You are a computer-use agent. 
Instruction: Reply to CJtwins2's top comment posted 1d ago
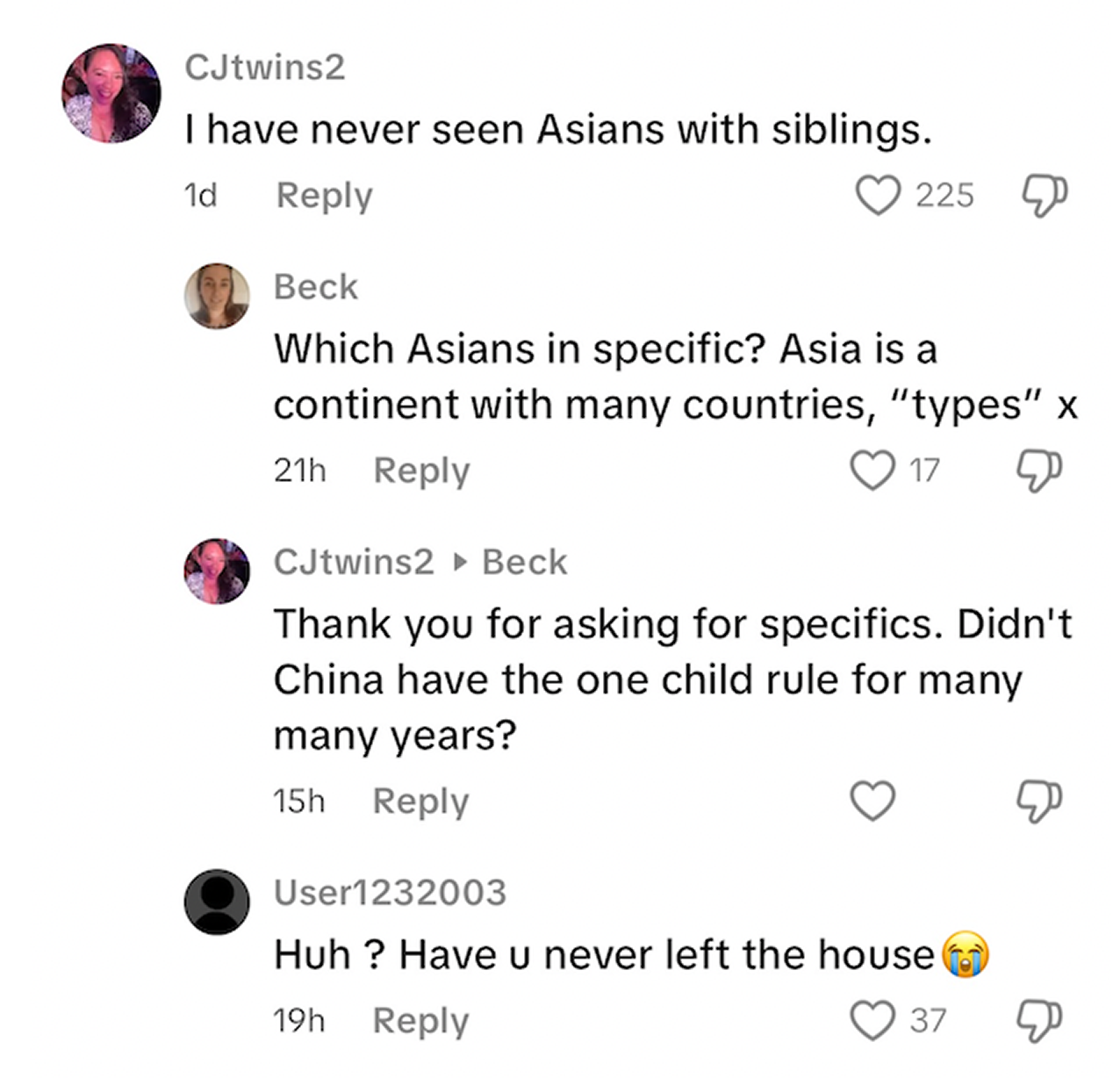[x=324, y=195]
